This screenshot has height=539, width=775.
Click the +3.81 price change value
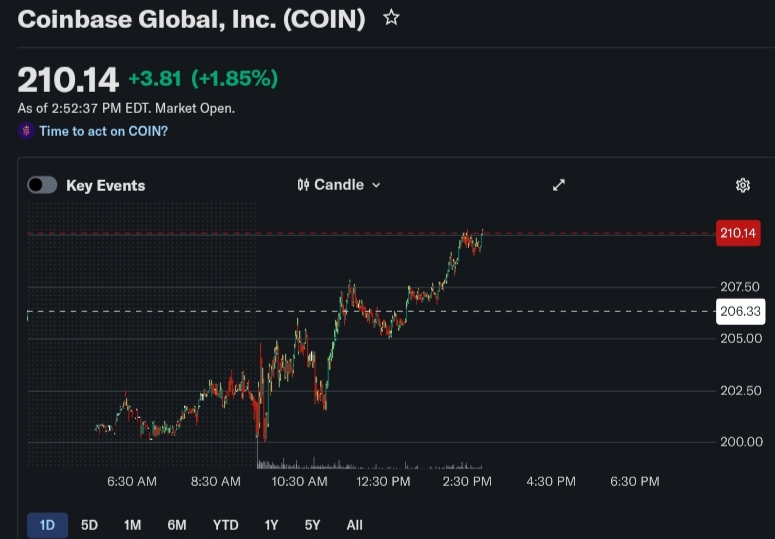155,79
